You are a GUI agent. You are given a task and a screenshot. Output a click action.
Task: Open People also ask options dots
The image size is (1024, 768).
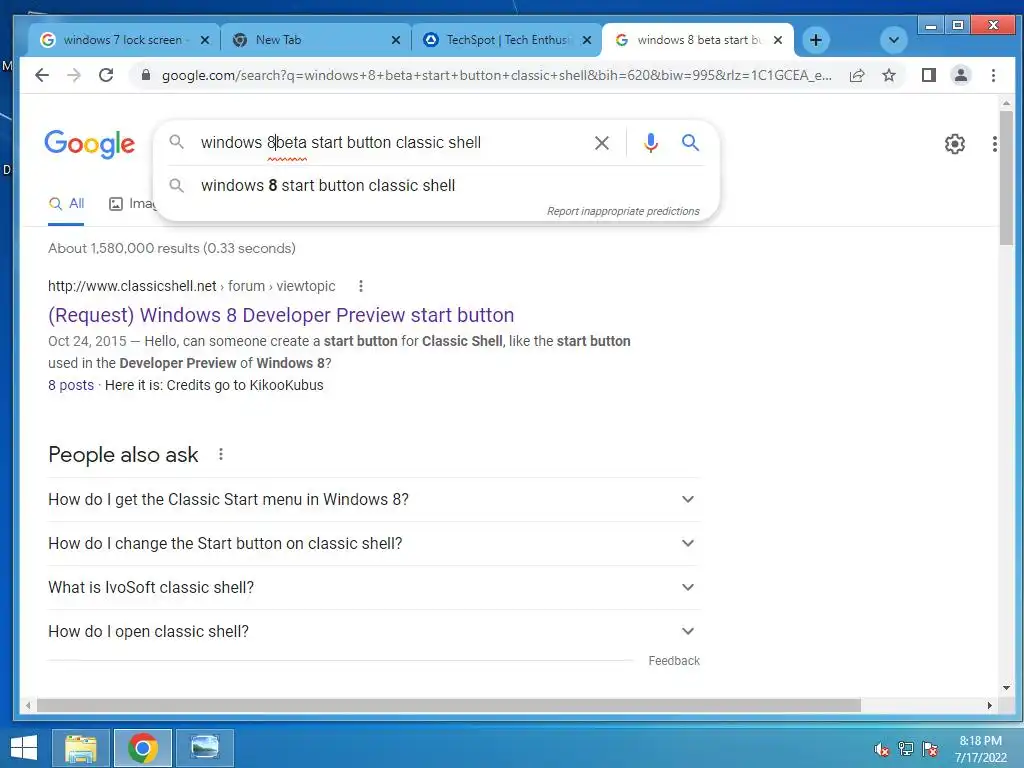click(x=221, y=455)
